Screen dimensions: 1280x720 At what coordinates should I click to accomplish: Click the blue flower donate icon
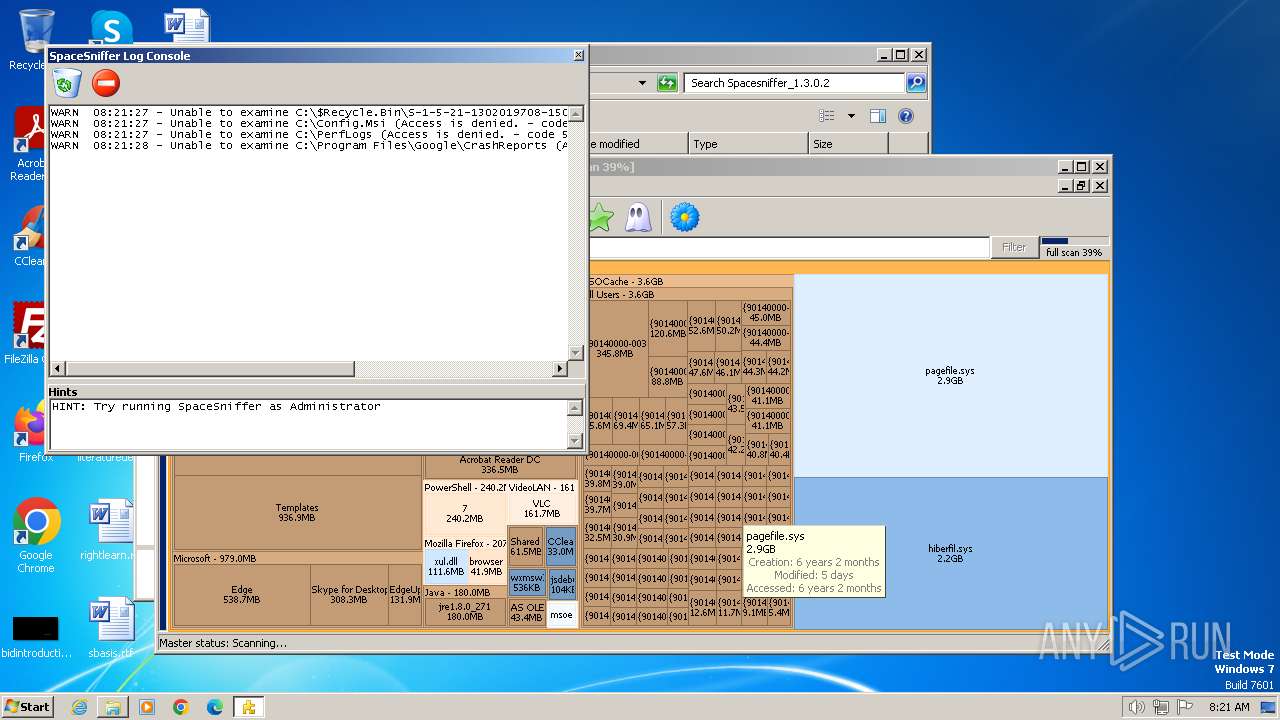point(685,217)
